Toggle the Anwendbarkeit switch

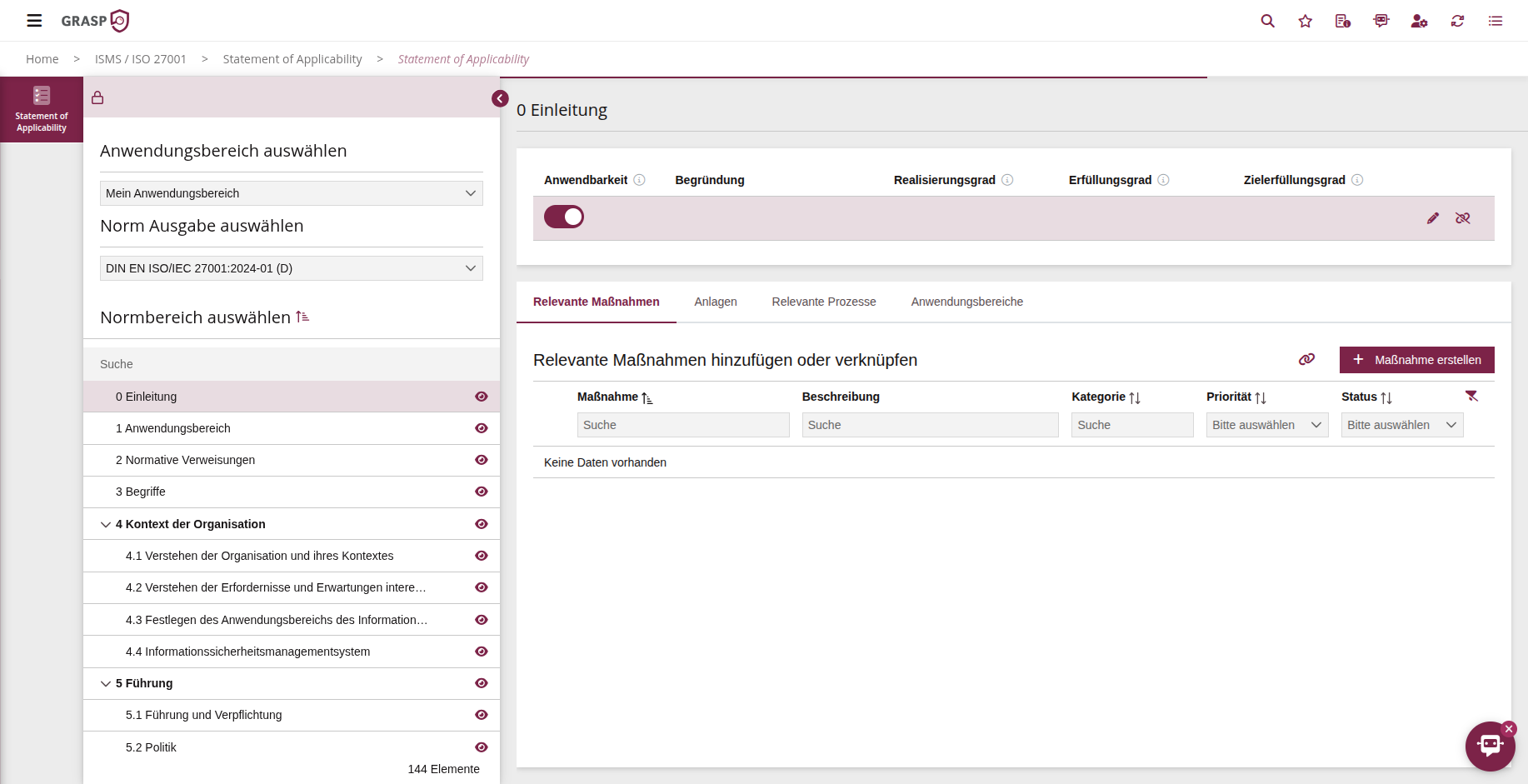coord(564,217)
